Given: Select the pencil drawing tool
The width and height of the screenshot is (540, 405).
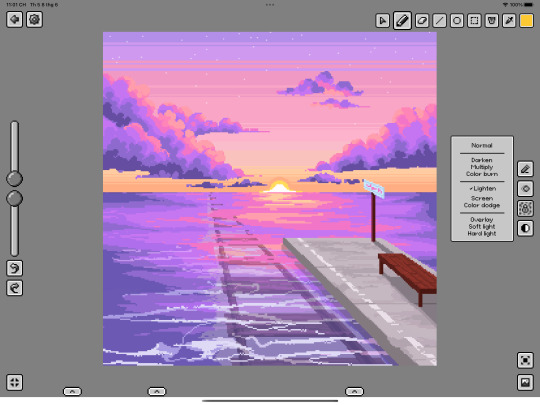Looking at the screenshot, I should coord(402,21).
